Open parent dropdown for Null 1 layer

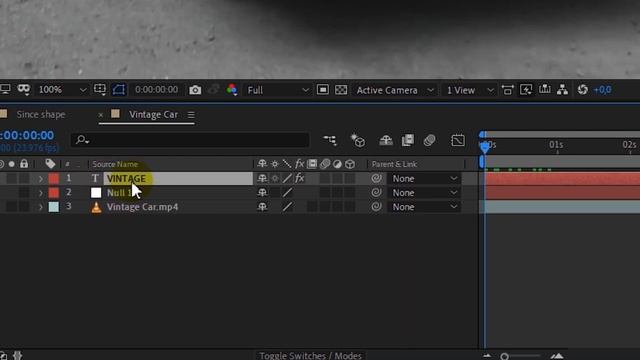pos(424,193)
